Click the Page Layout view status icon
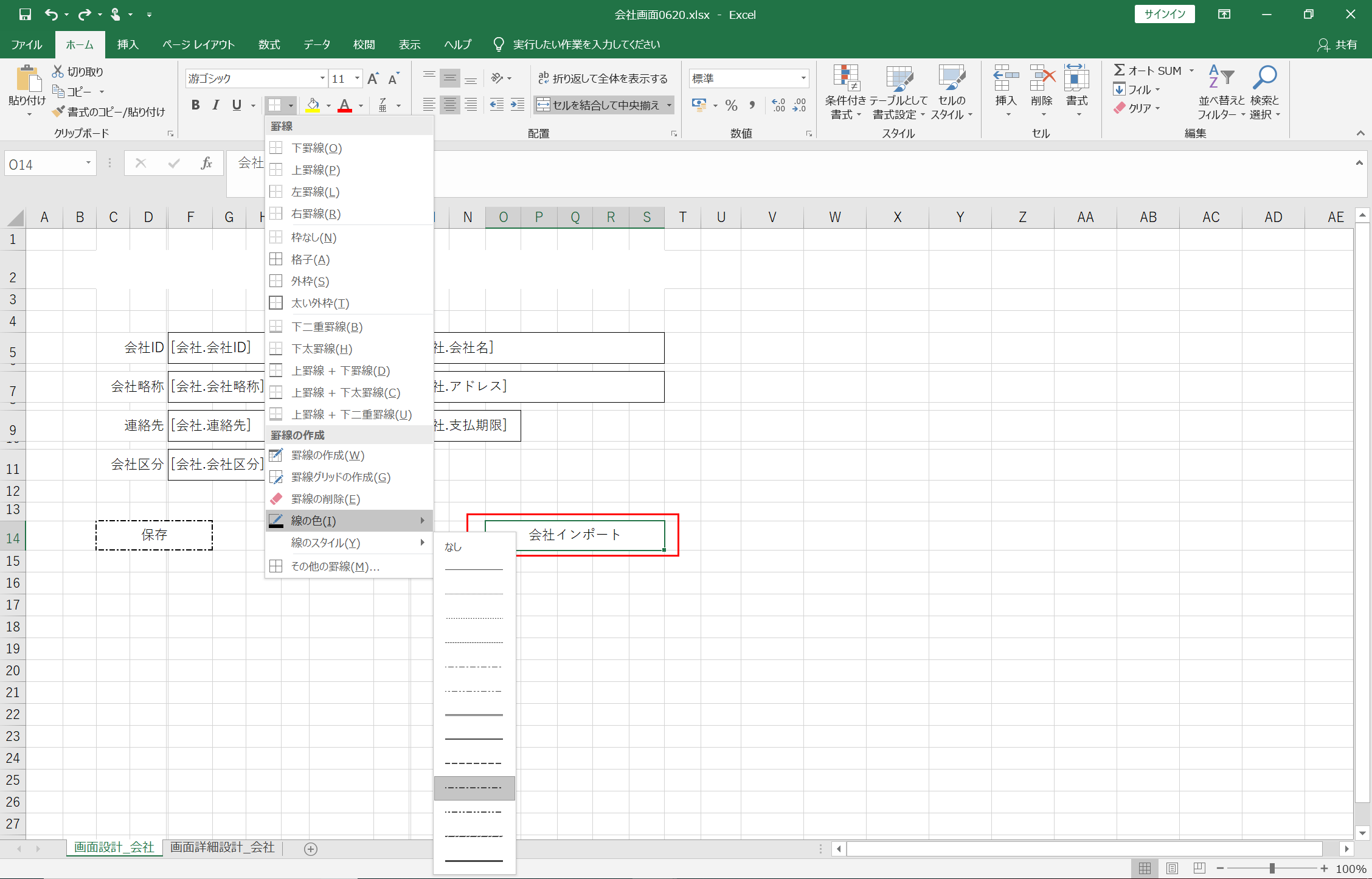 [1172, 868]
